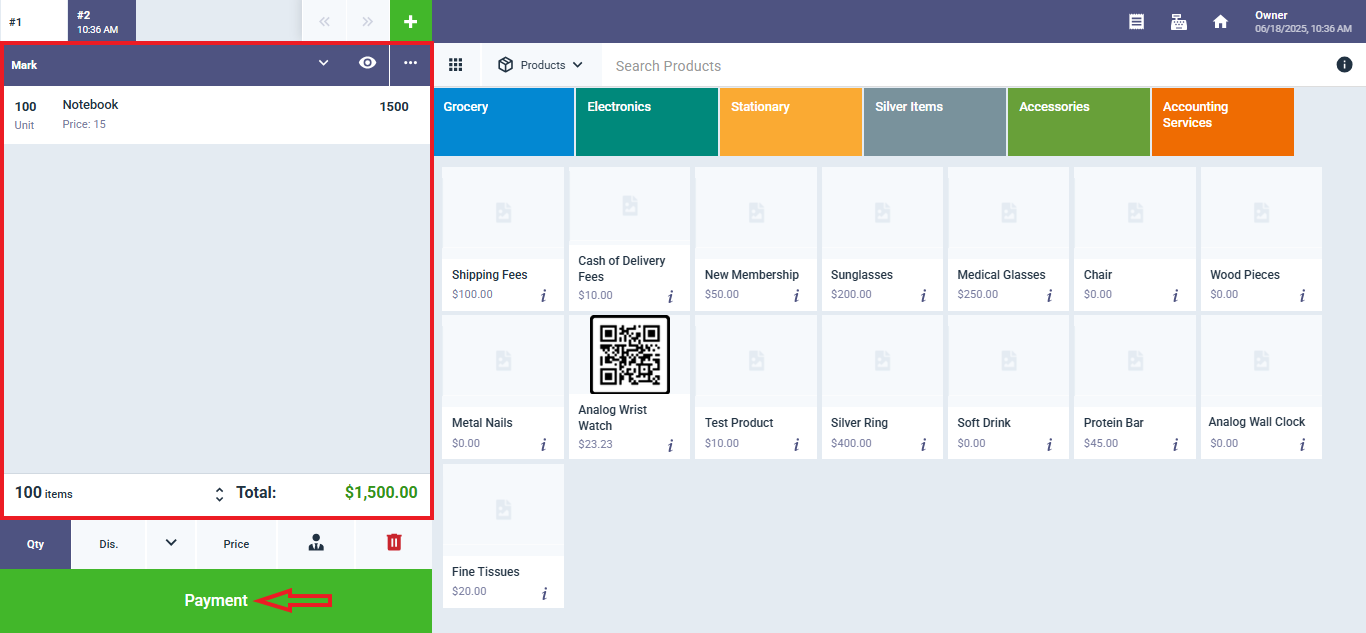1366x633 pixels.
Task: Select the Price button
Action: (236, 544)
